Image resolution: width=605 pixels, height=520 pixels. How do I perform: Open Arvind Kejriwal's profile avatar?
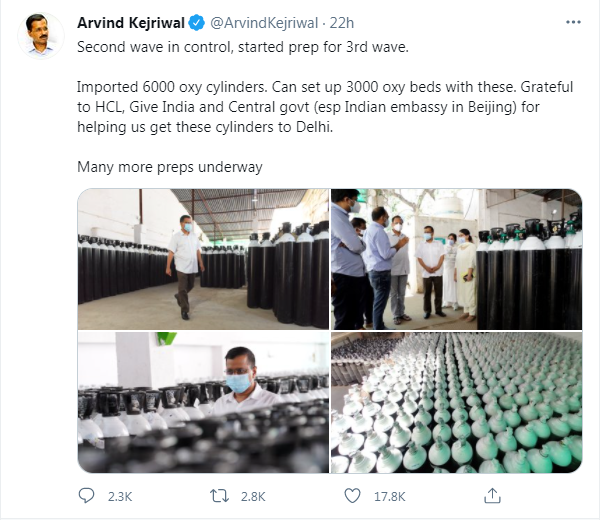[41, 36]
